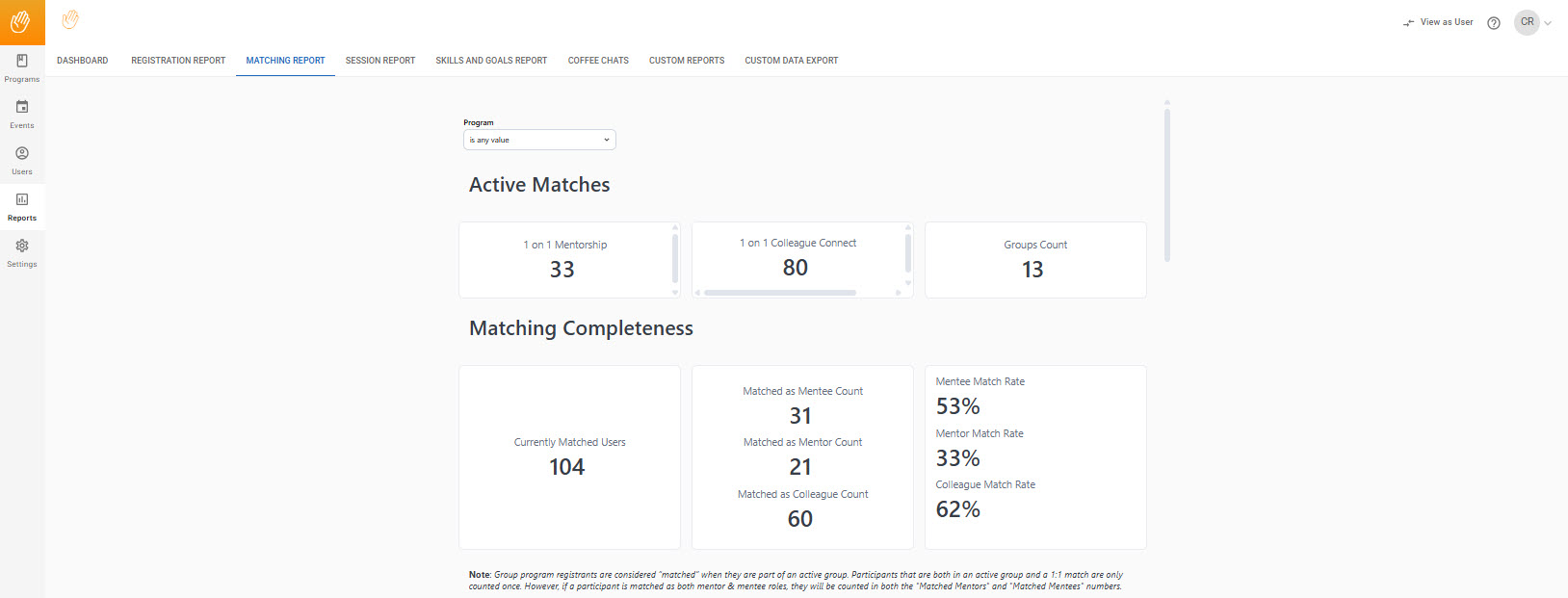Click the report's main vertical scrollbar
The image size is (1568, 598).
1167,185
